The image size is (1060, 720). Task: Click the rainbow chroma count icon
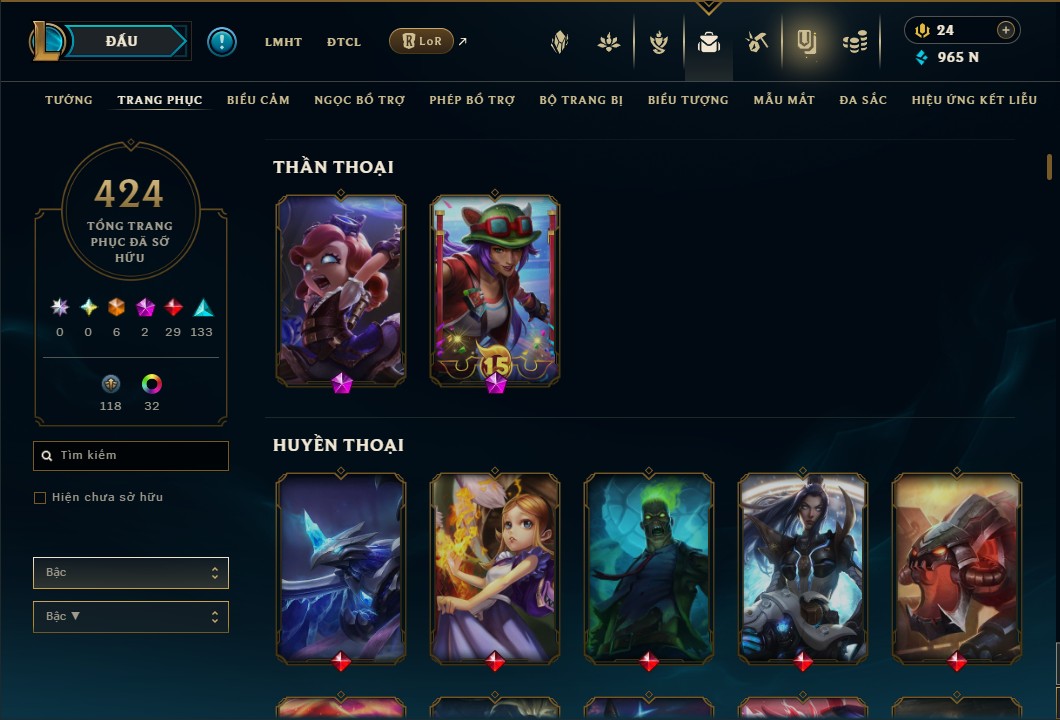(x=151, y=384)
